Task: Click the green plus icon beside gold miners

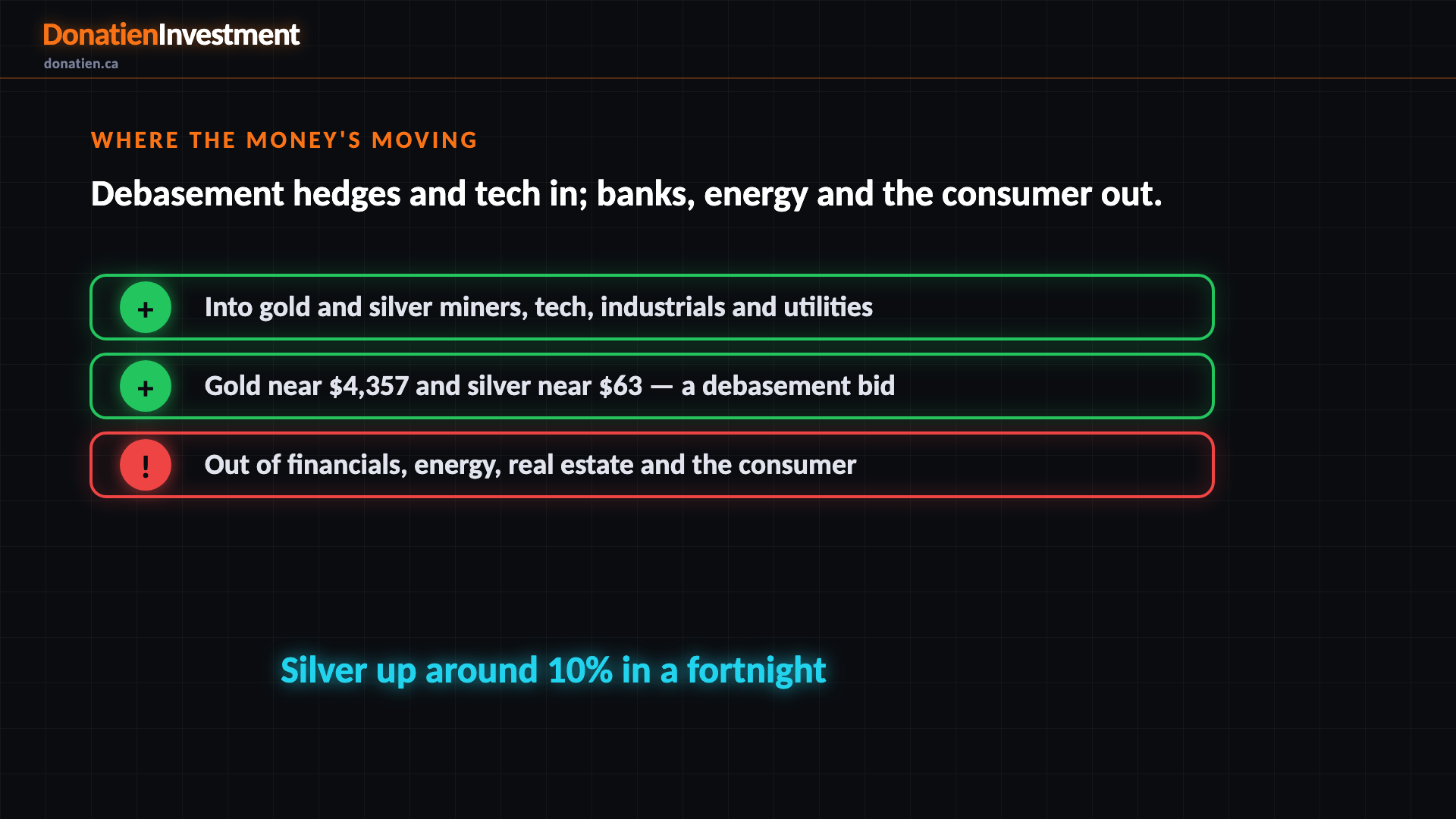Action: coord(146,307)
